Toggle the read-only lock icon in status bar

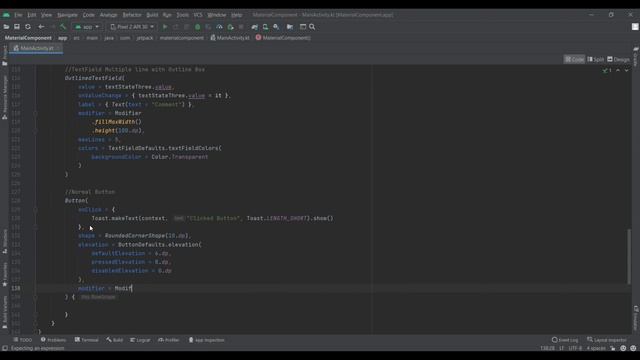(x=613, y=348)
